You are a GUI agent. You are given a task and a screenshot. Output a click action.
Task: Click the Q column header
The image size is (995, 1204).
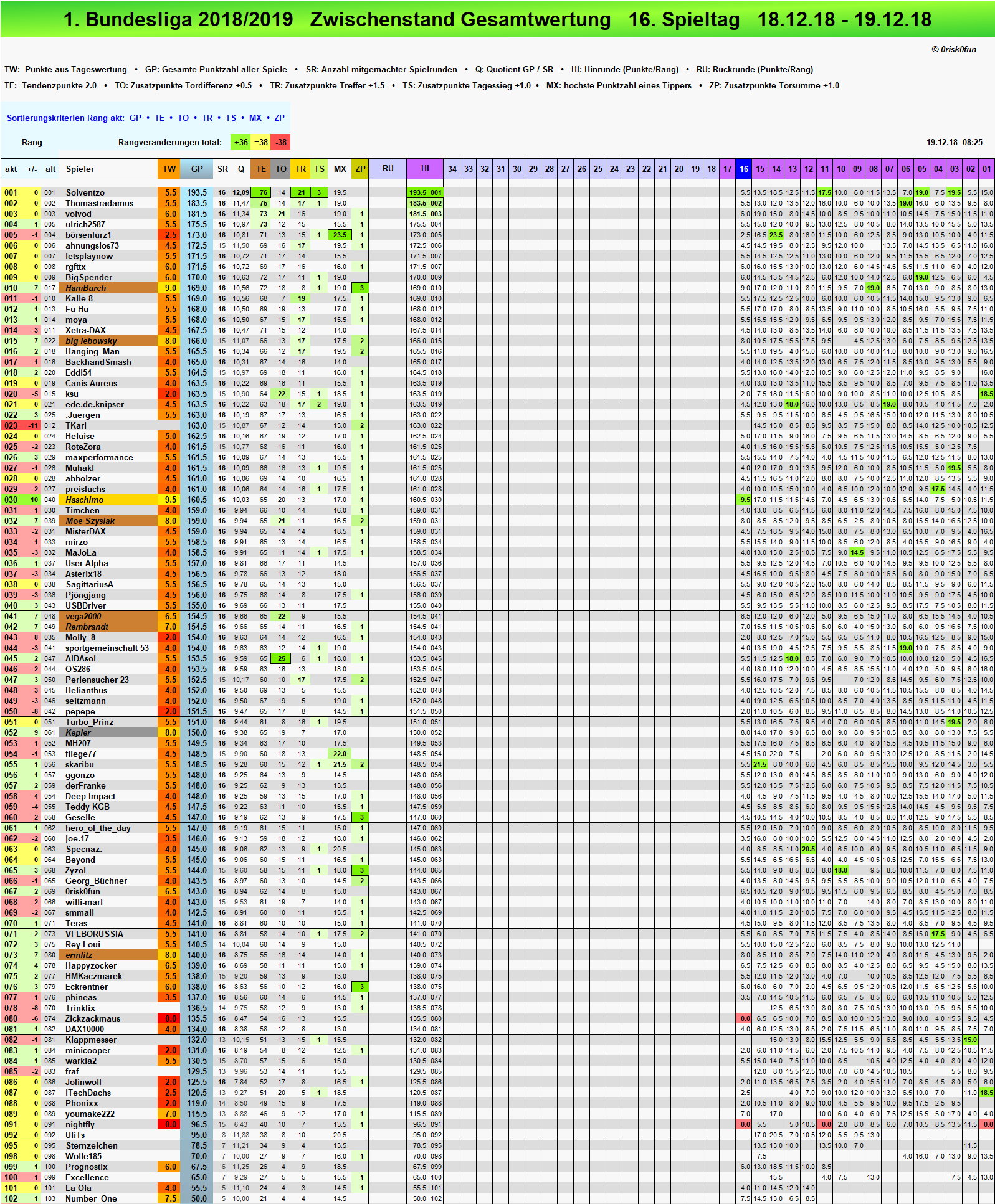coord(241,169)
